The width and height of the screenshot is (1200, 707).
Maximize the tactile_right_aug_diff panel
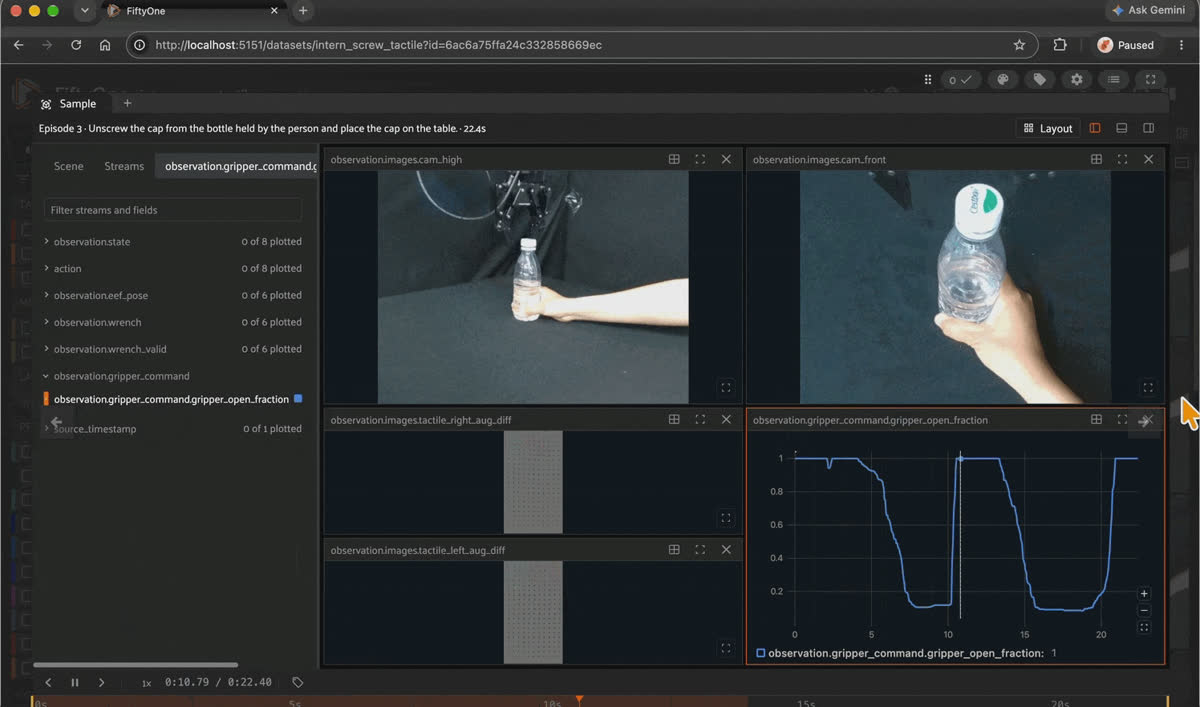[700, 420]
